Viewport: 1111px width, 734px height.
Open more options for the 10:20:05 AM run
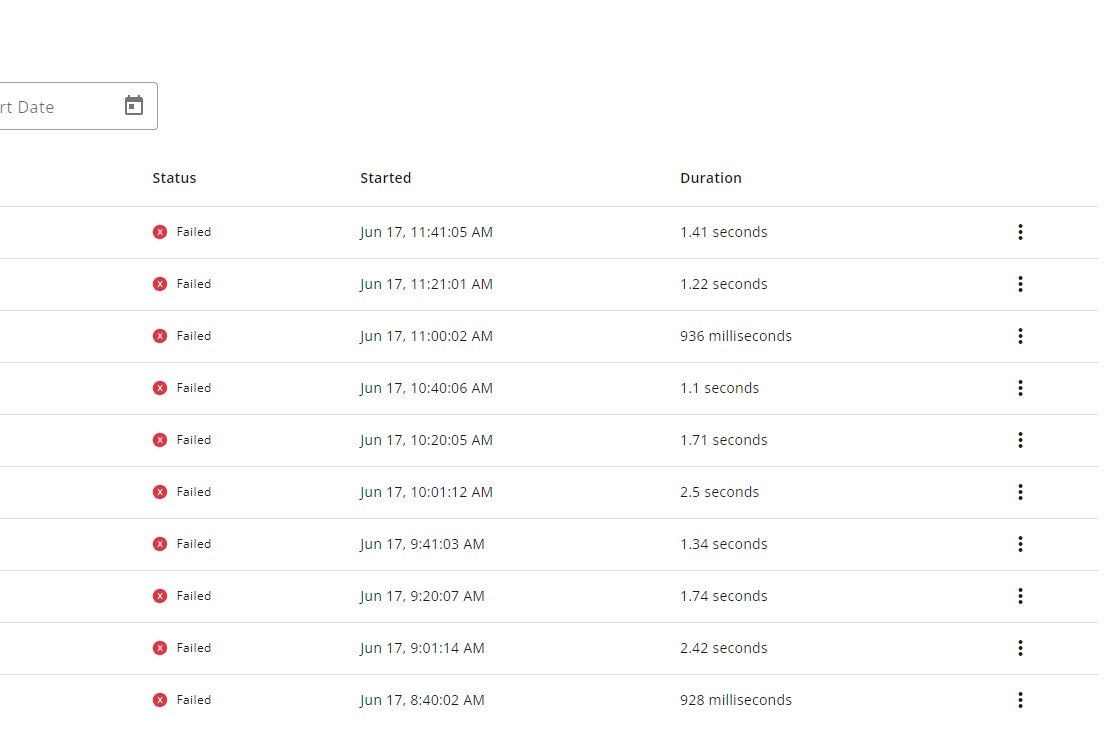coord(1020,440)
